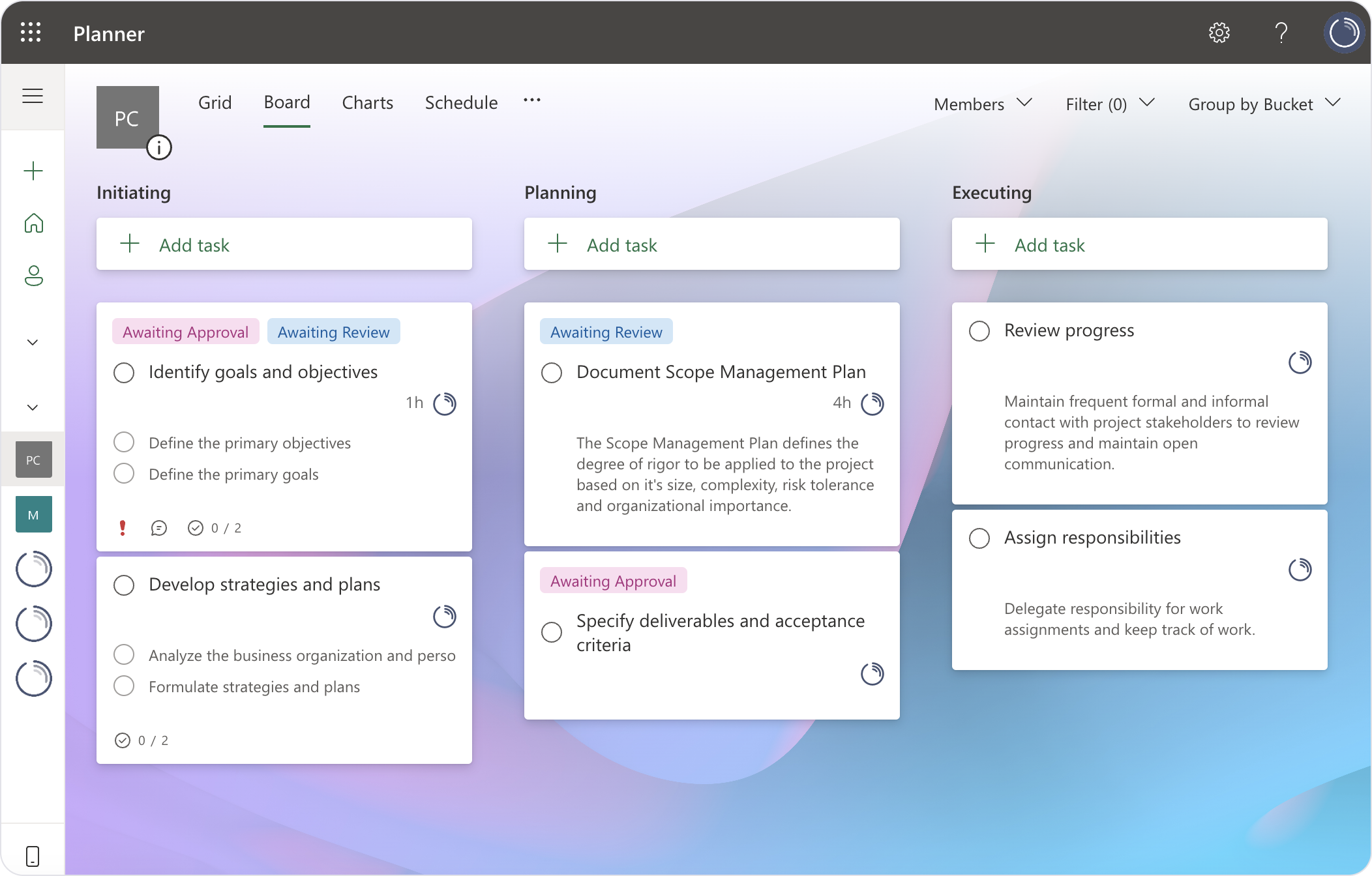Screen dimensions: 1372x876
Task: Open the plan info circle next to PC
Action: coord(158,147)
